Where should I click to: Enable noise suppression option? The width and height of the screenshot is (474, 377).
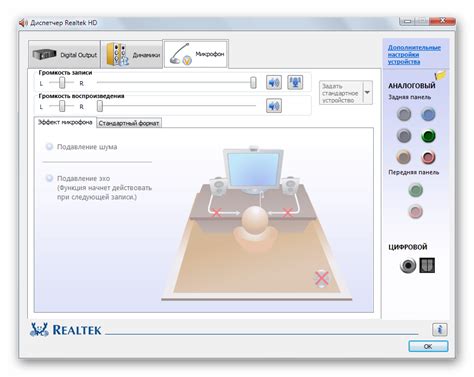point(49,147)
